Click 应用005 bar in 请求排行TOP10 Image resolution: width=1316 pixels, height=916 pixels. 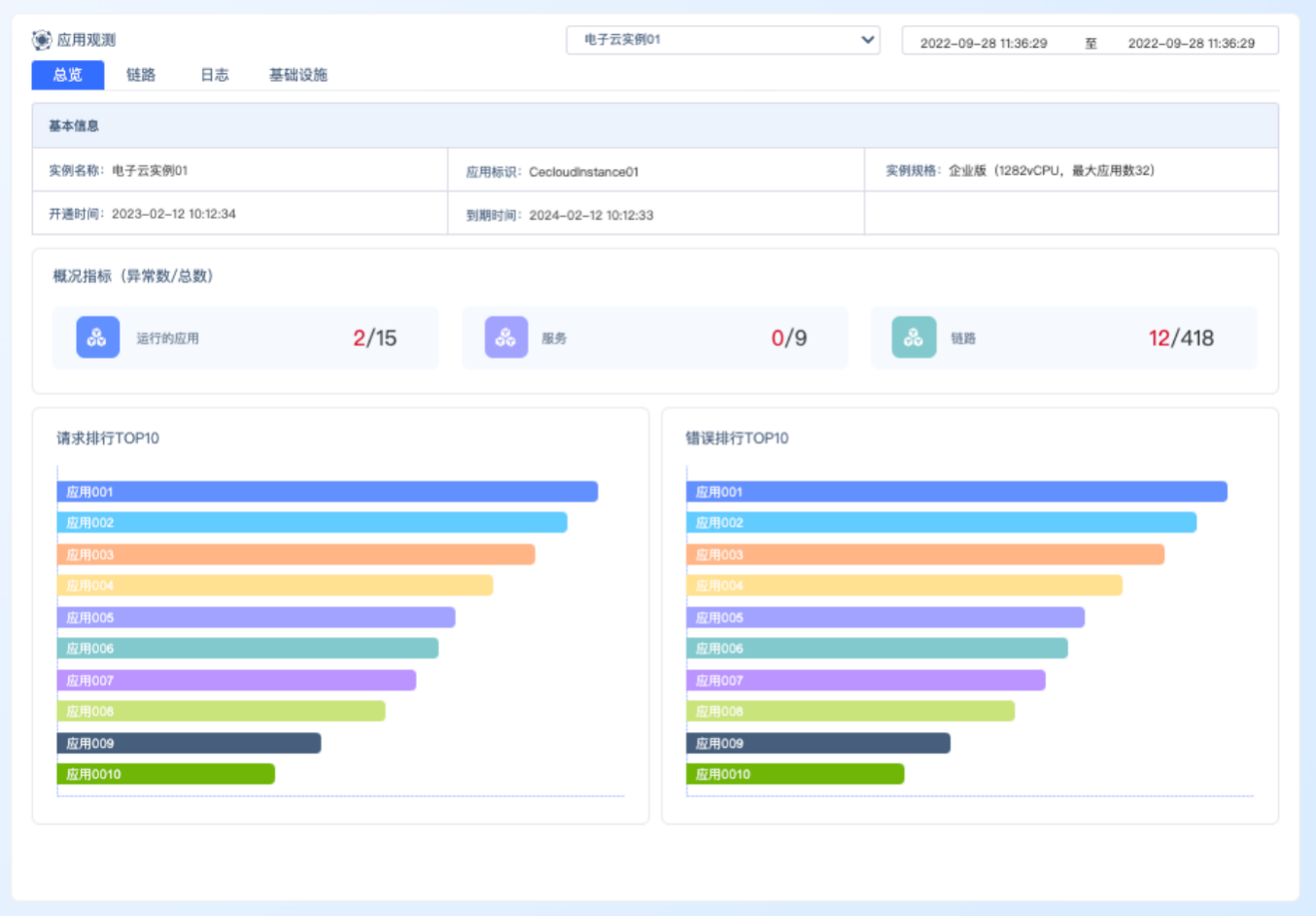click(257, 617)
